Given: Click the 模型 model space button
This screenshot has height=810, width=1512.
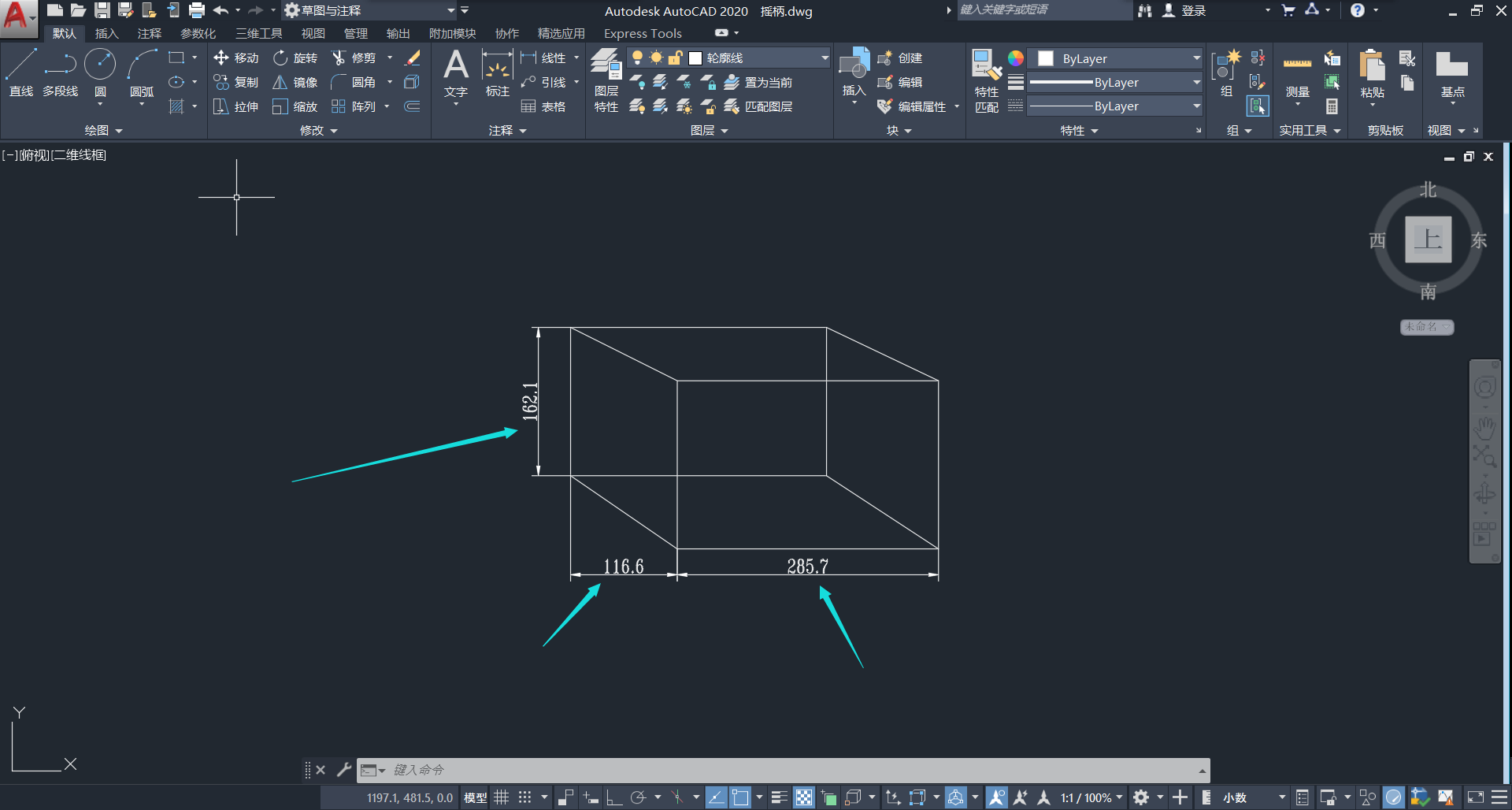Looking at the screenshot, I should pos(475,797).
